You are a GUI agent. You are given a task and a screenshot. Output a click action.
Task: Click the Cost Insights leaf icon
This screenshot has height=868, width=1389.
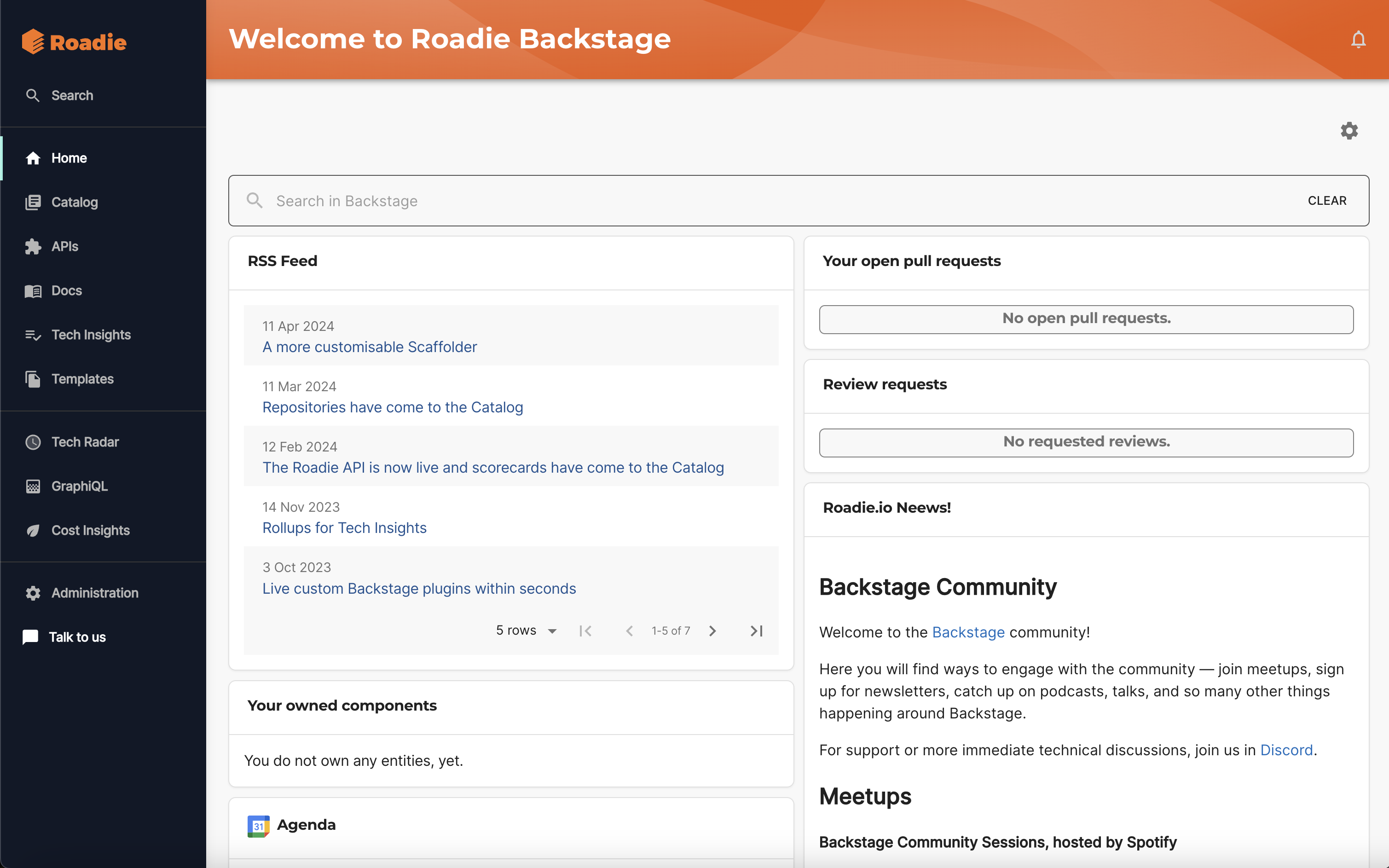point(33,531)
